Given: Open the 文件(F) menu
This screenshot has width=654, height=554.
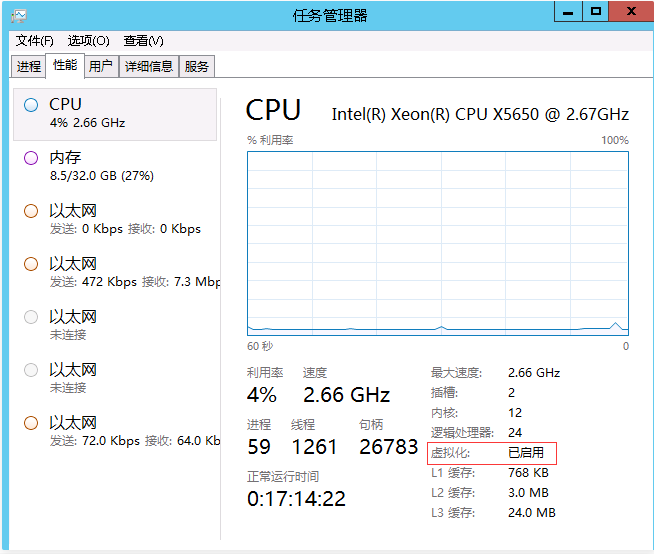Looking at the screenshot, I should point(35,41).
